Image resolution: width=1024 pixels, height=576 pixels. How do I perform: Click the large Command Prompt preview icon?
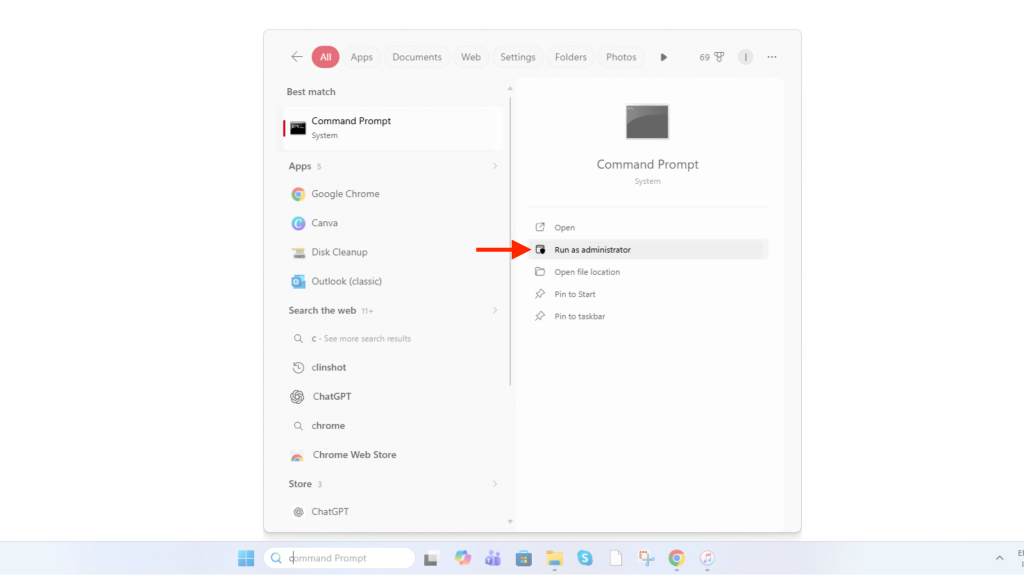point(647,121)
